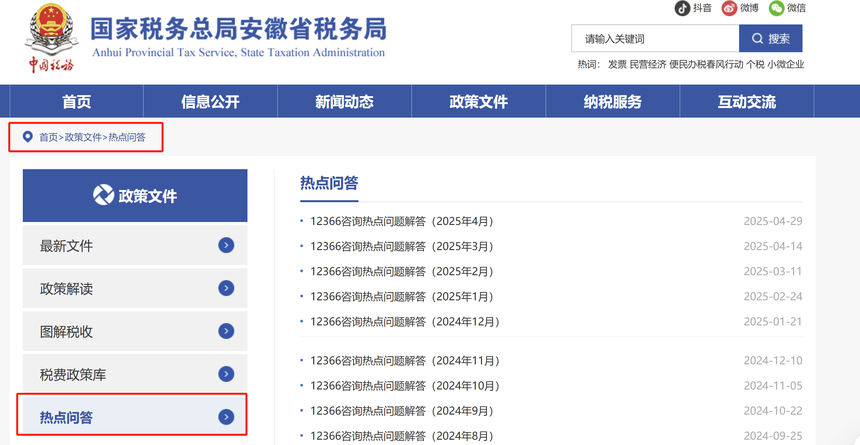Click hot word 小微企业

[786, 64]
